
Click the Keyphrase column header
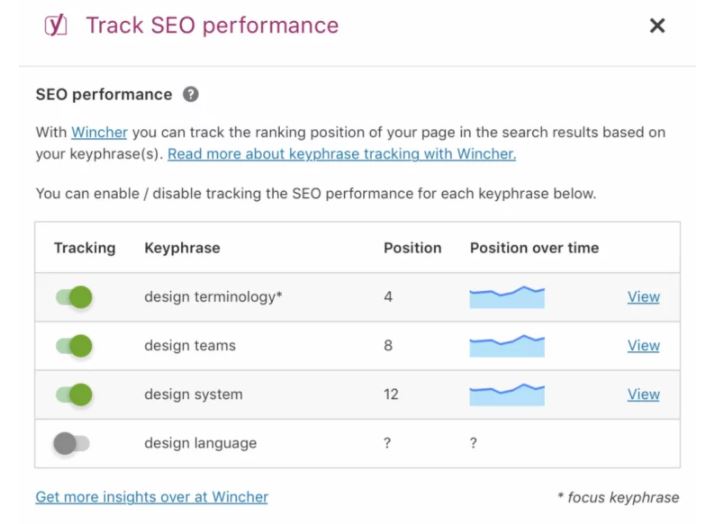point(182,248)
